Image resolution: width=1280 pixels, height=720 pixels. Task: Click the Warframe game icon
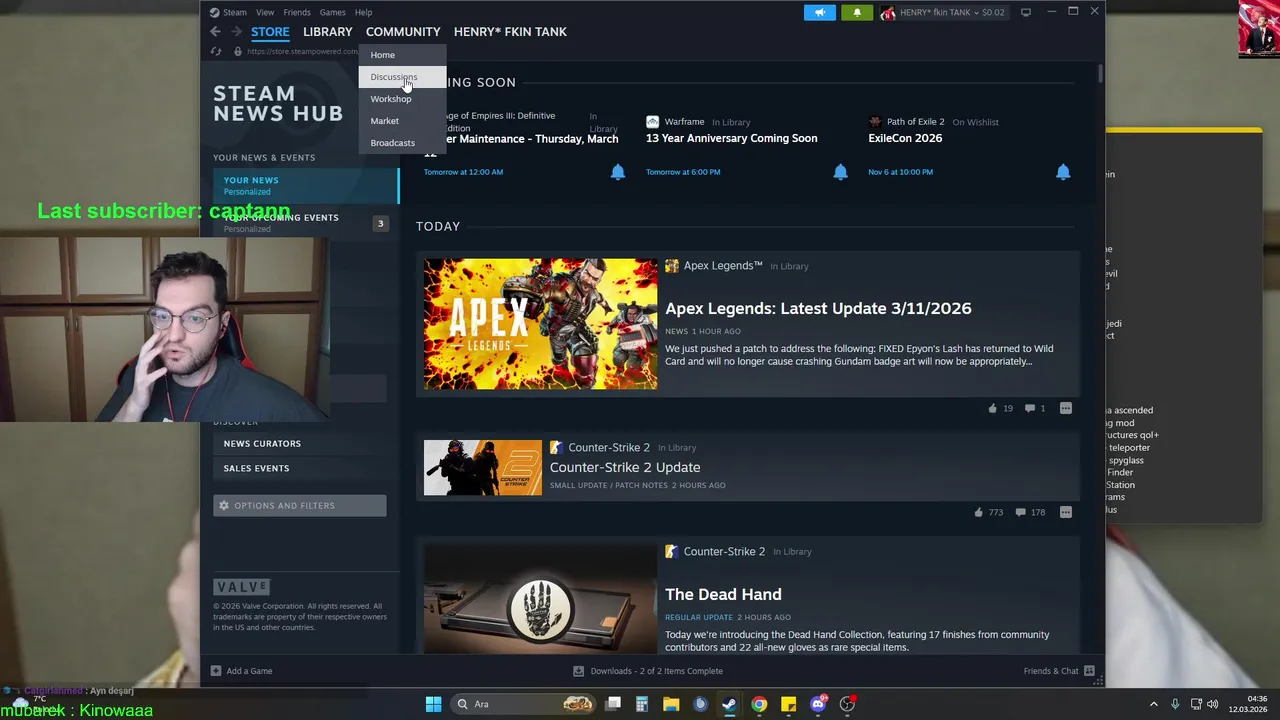pyautogui.click(x=652, y=121)
